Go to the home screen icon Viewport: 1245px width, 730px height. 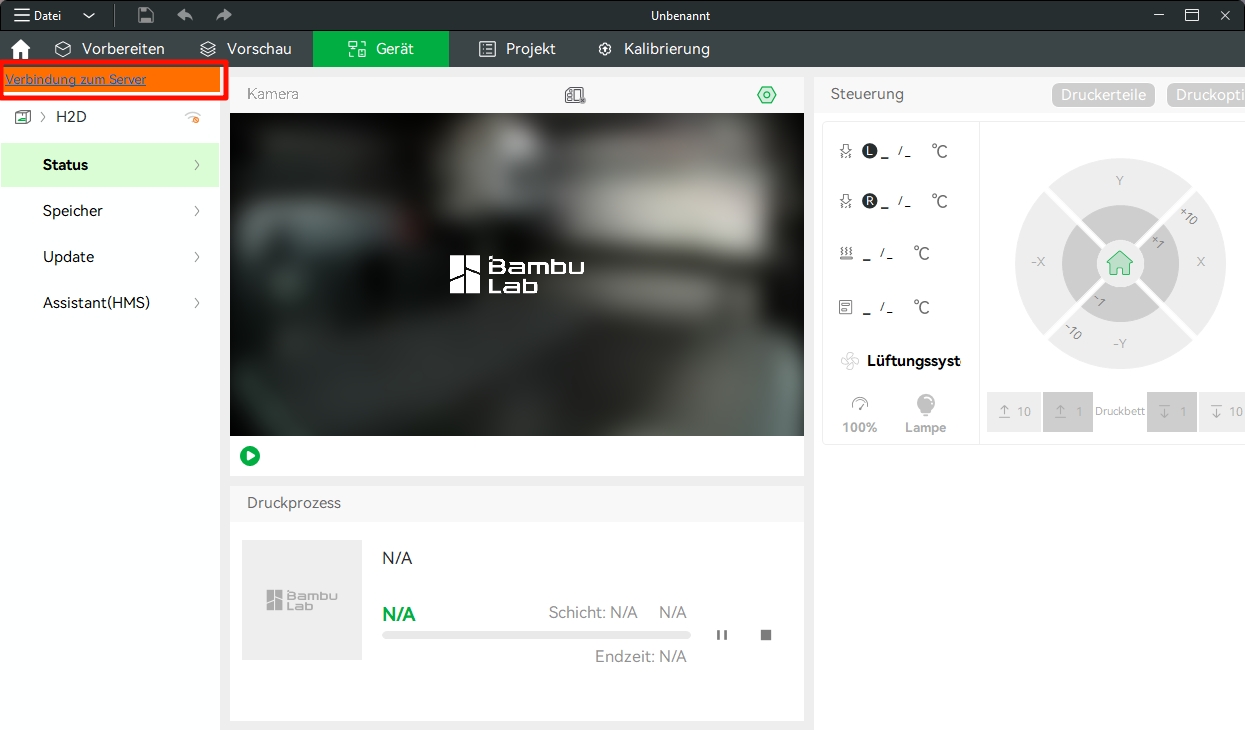click(x=20, y=49)
